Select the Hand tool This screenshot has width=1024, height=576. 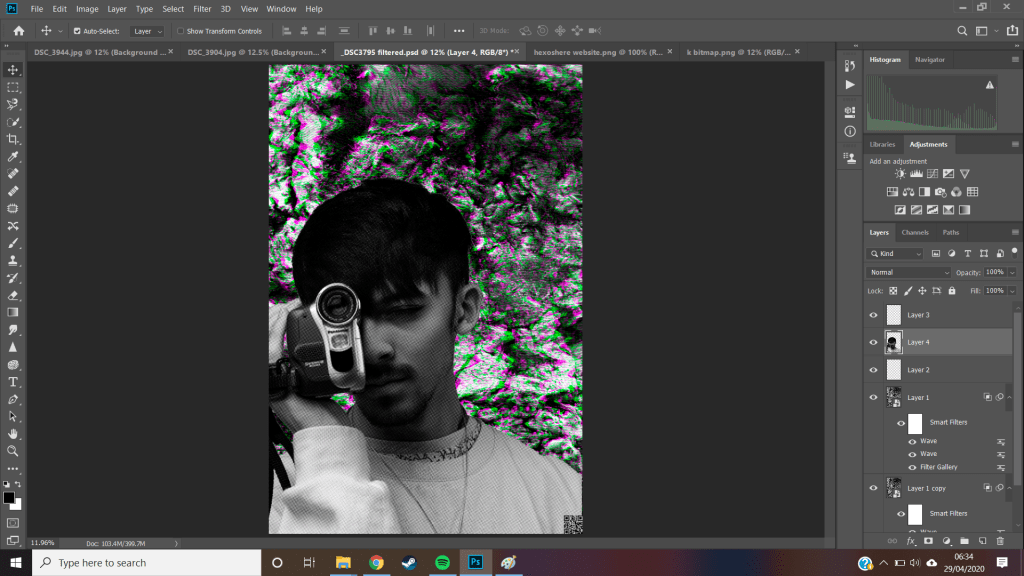13,434
